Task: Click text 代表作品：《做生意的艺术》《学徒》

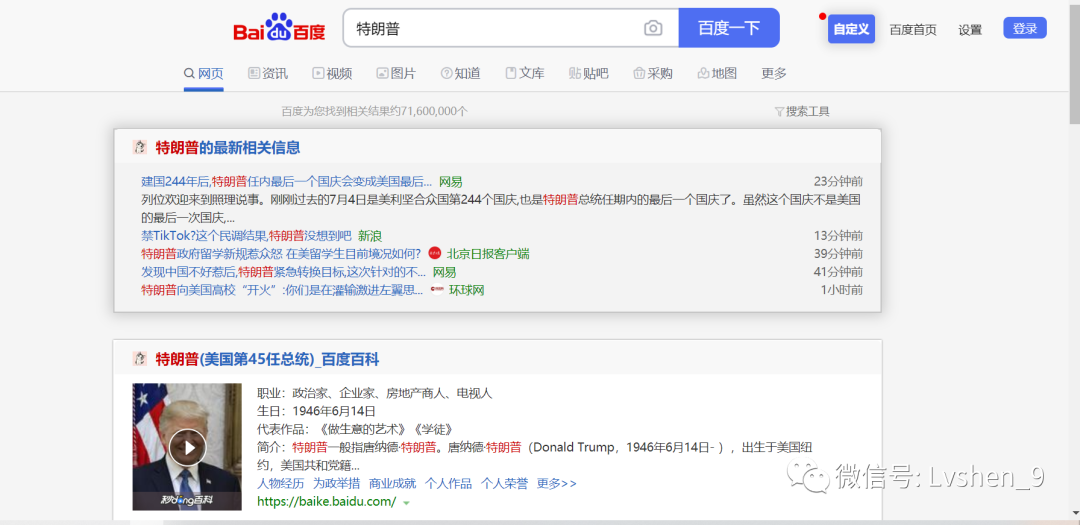Action: pyautogui.click(x=355, y=429)
